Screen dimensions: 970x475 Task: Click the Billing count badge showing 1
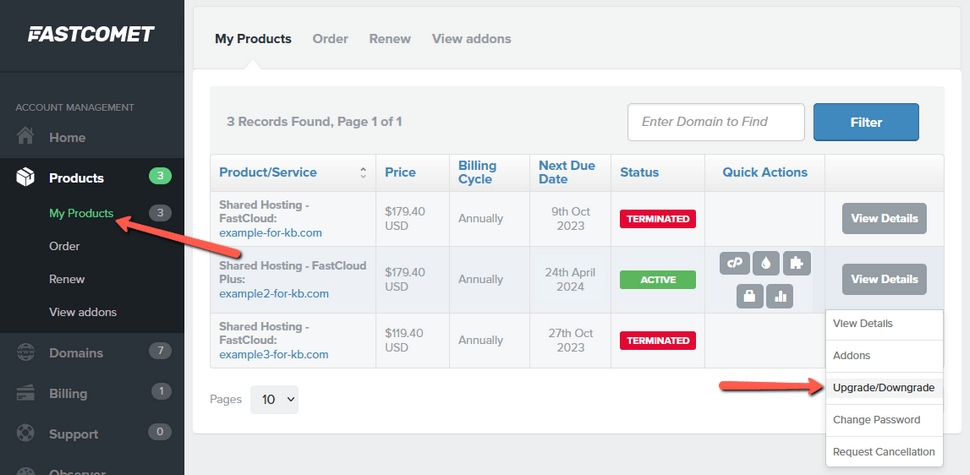pyautogui.click(x=161, y=391)
